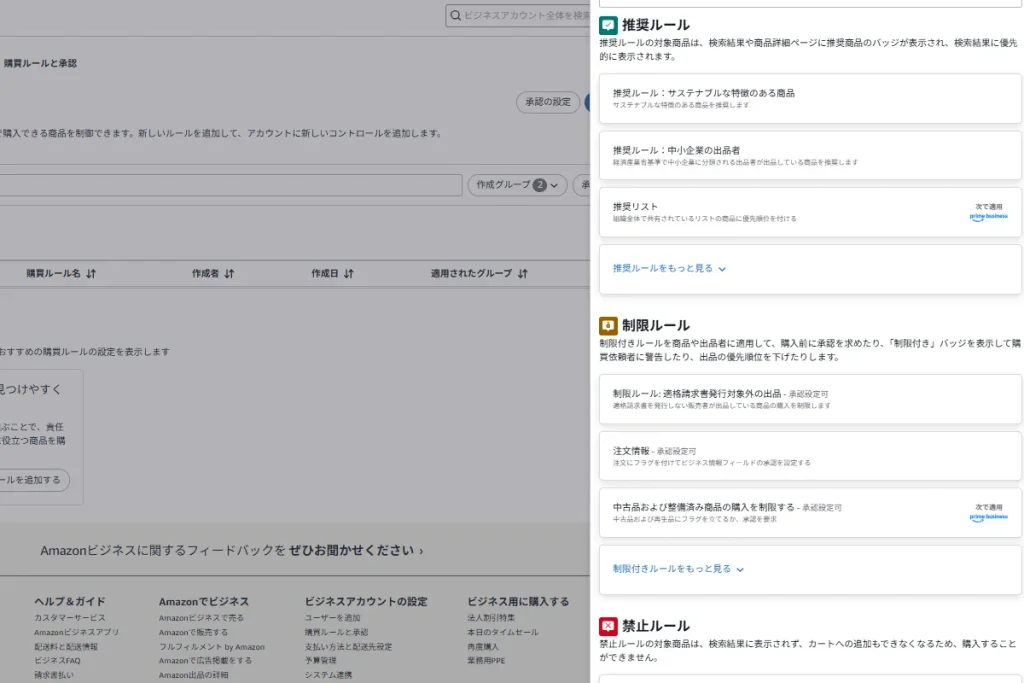Click the 作成日 column header

click(325, 274)
